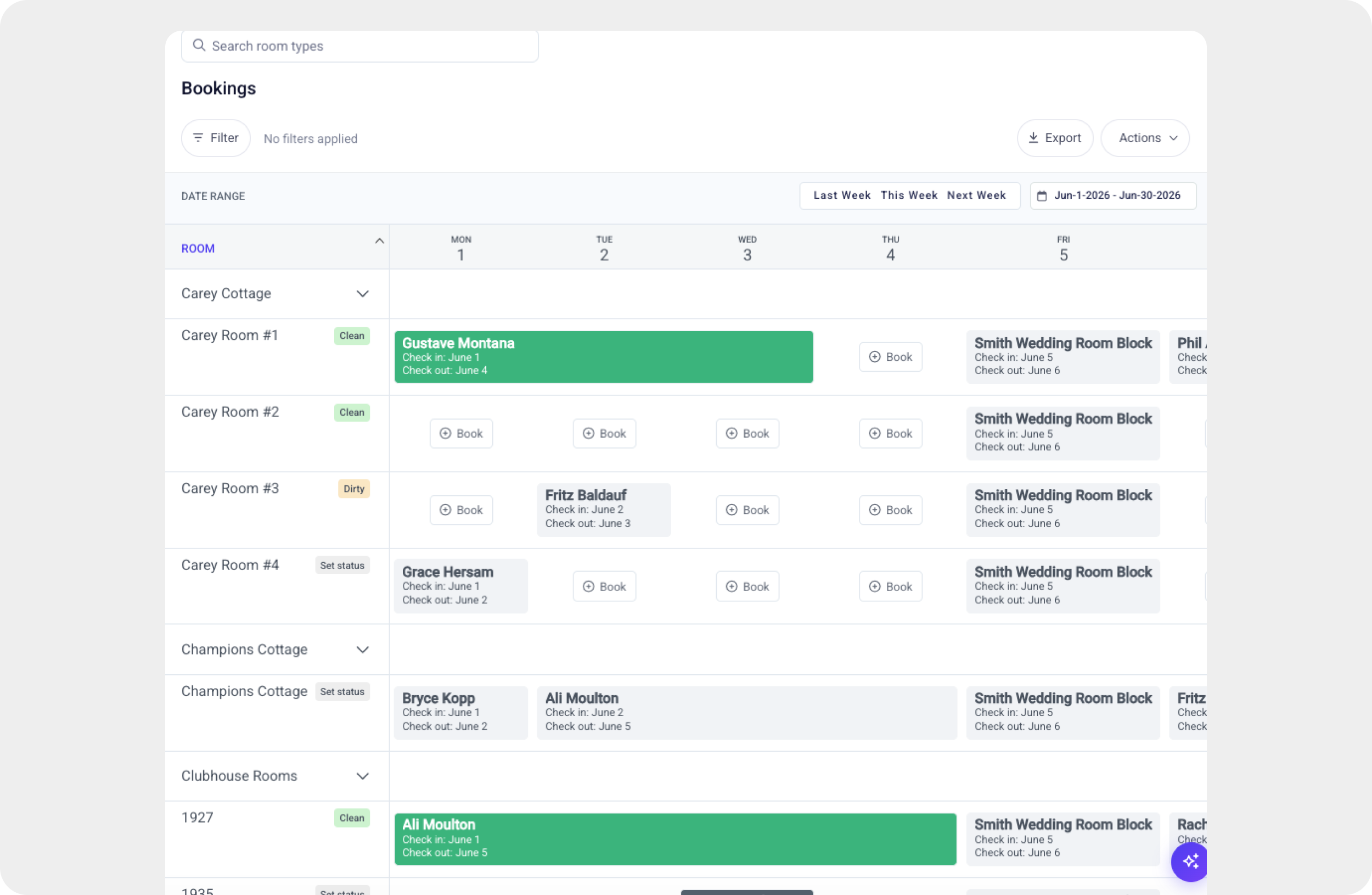Click the Carey Room #3 row label
1372x895 pixels.
[x=229, y=489]
